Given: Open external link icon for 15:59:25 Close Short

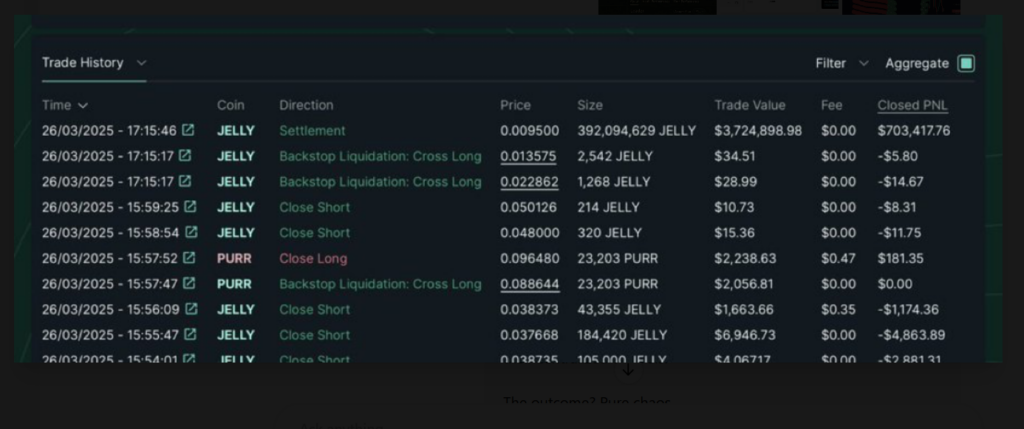Looking at the screenshot, I should point(190,206).
